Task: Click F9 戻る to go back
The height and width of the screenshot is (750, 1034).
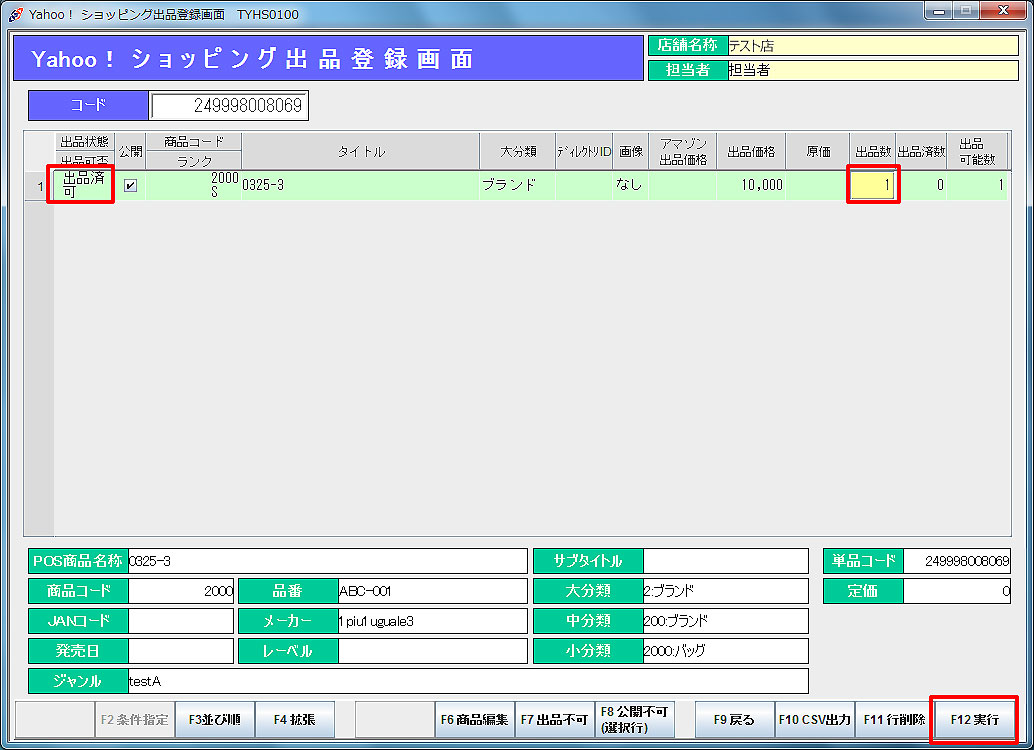Action: point(734,719)
